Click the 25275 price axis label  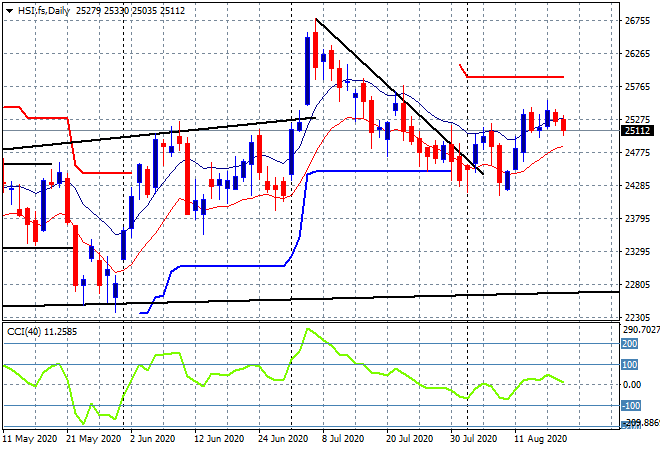(637, 120)
